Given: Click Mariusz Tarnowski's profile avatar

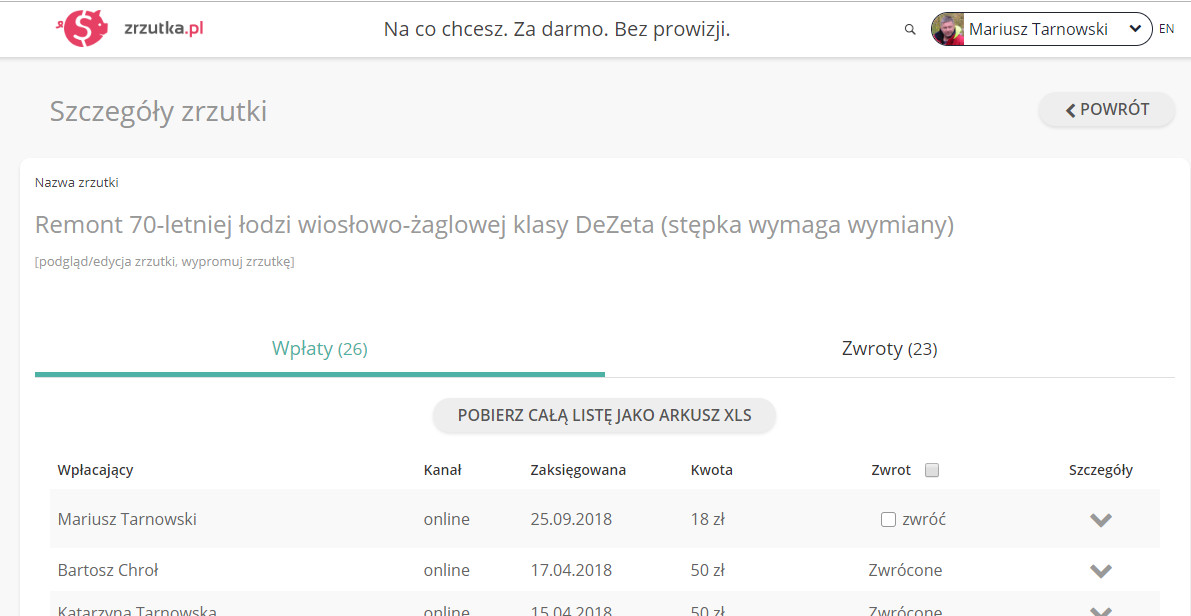Looking at the screenshot, I should (x=948, y=30).
